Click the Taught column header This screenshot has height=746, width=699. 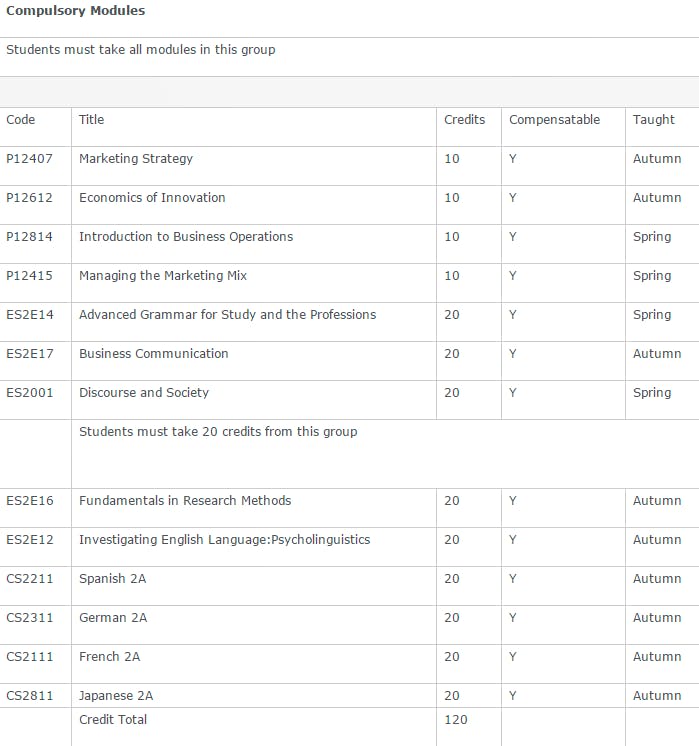(653, 119)
